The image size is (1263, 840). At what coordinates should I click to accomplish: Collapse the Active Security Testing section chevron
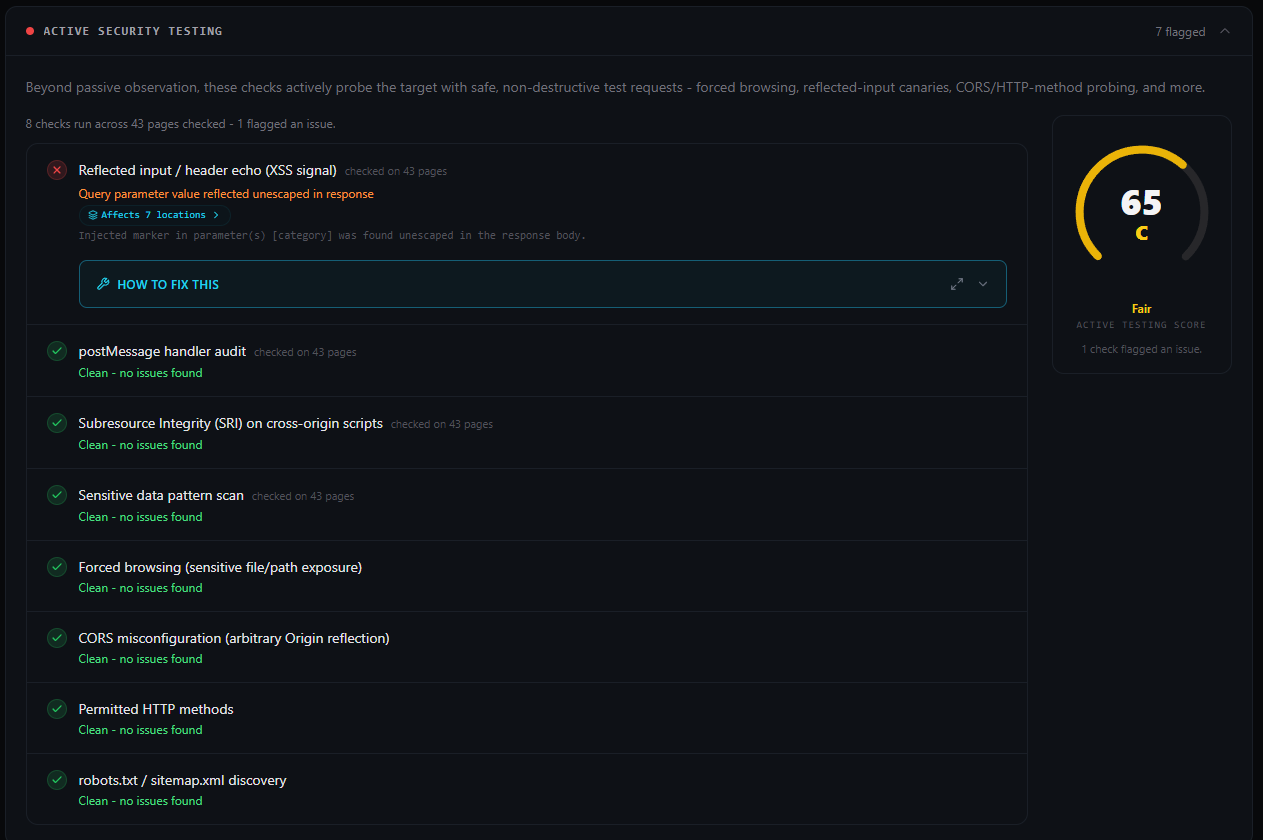coord(1225,31)
